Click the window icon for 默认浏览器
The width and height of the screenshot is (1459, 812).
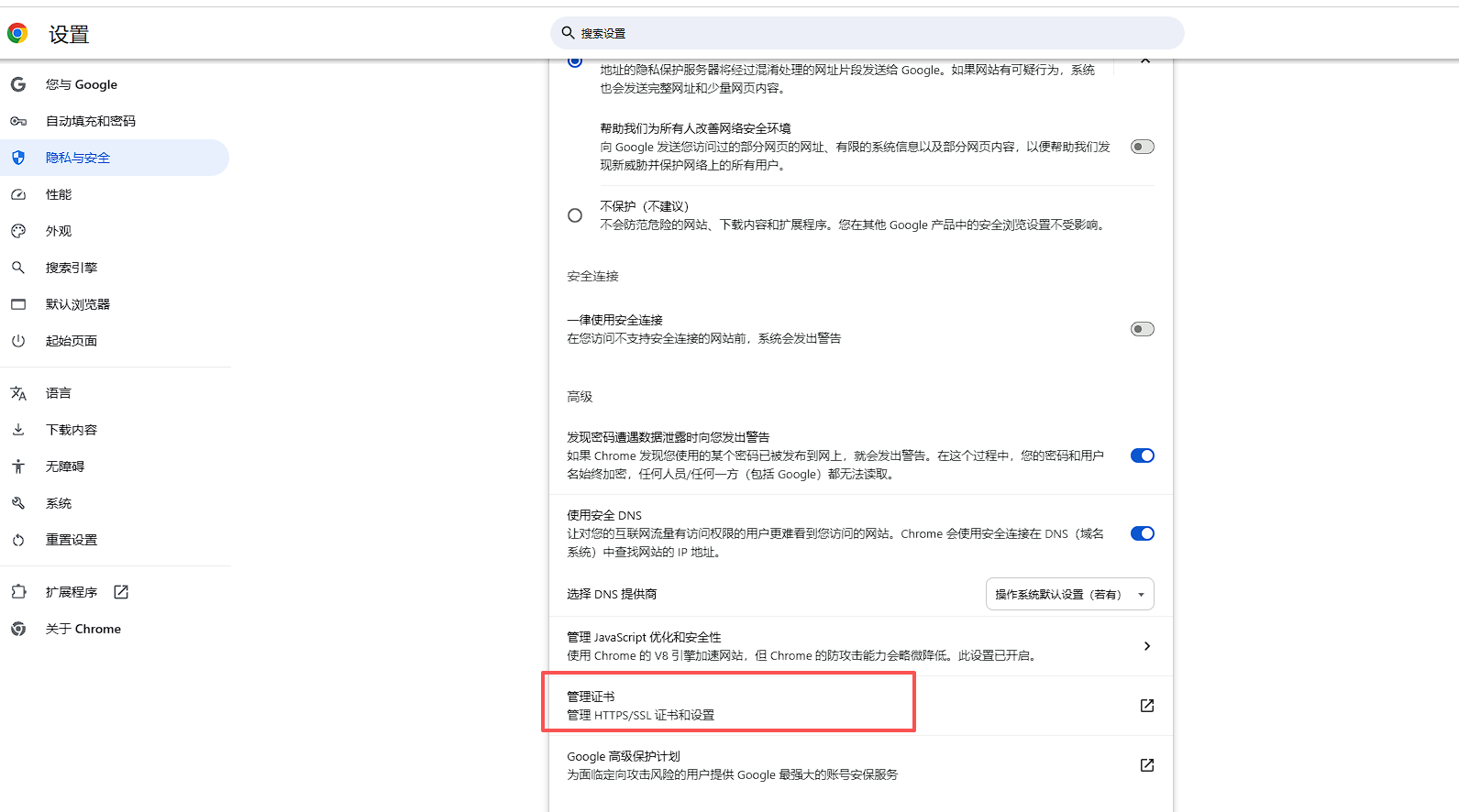tap(18, 304)
